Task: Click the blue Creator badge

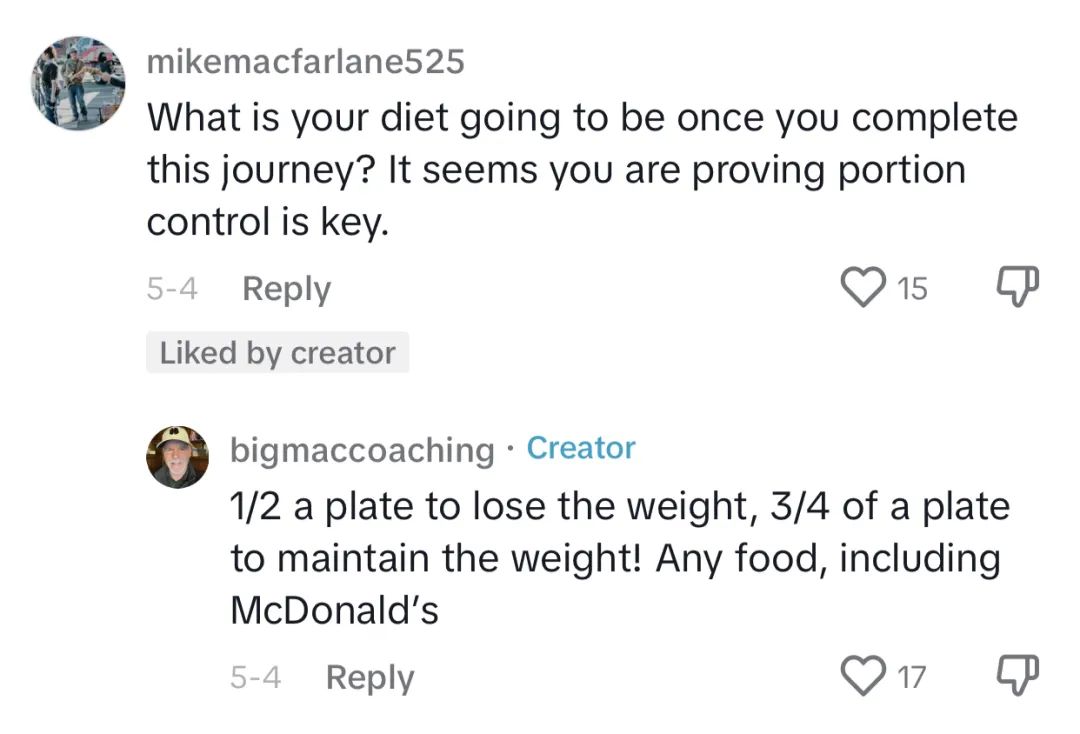Action: tap(581, 448)
